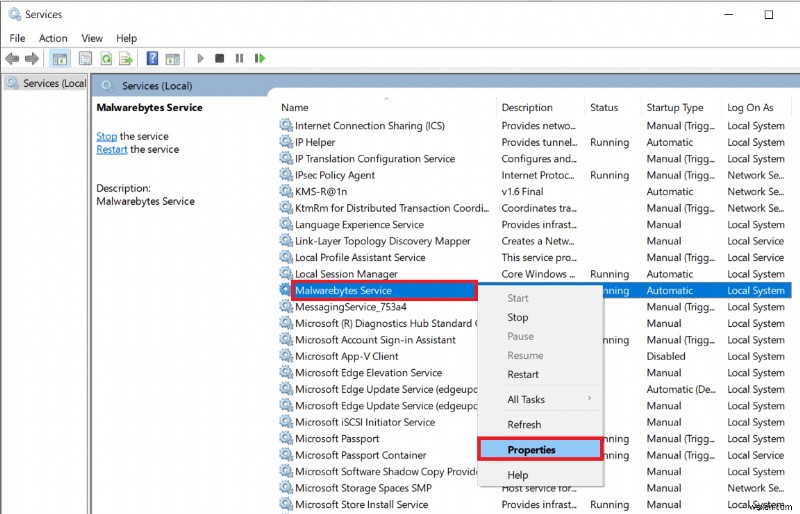Toggle the Show/Hide Console Tree toolbar icon
The image size is (800, 514).
pyautogui.click(x=60, y=59)
